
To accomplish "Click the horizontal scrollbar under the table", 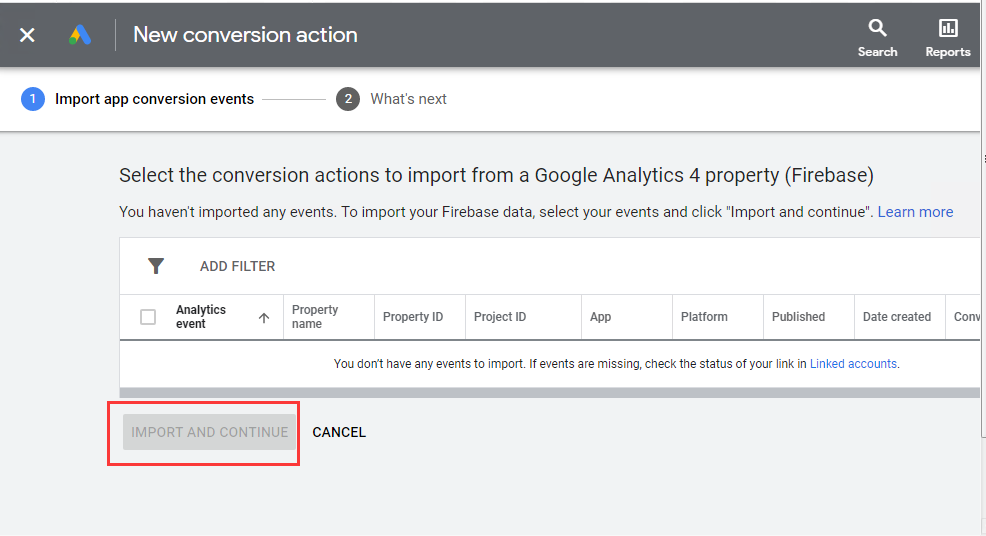I will pos(550,393).
